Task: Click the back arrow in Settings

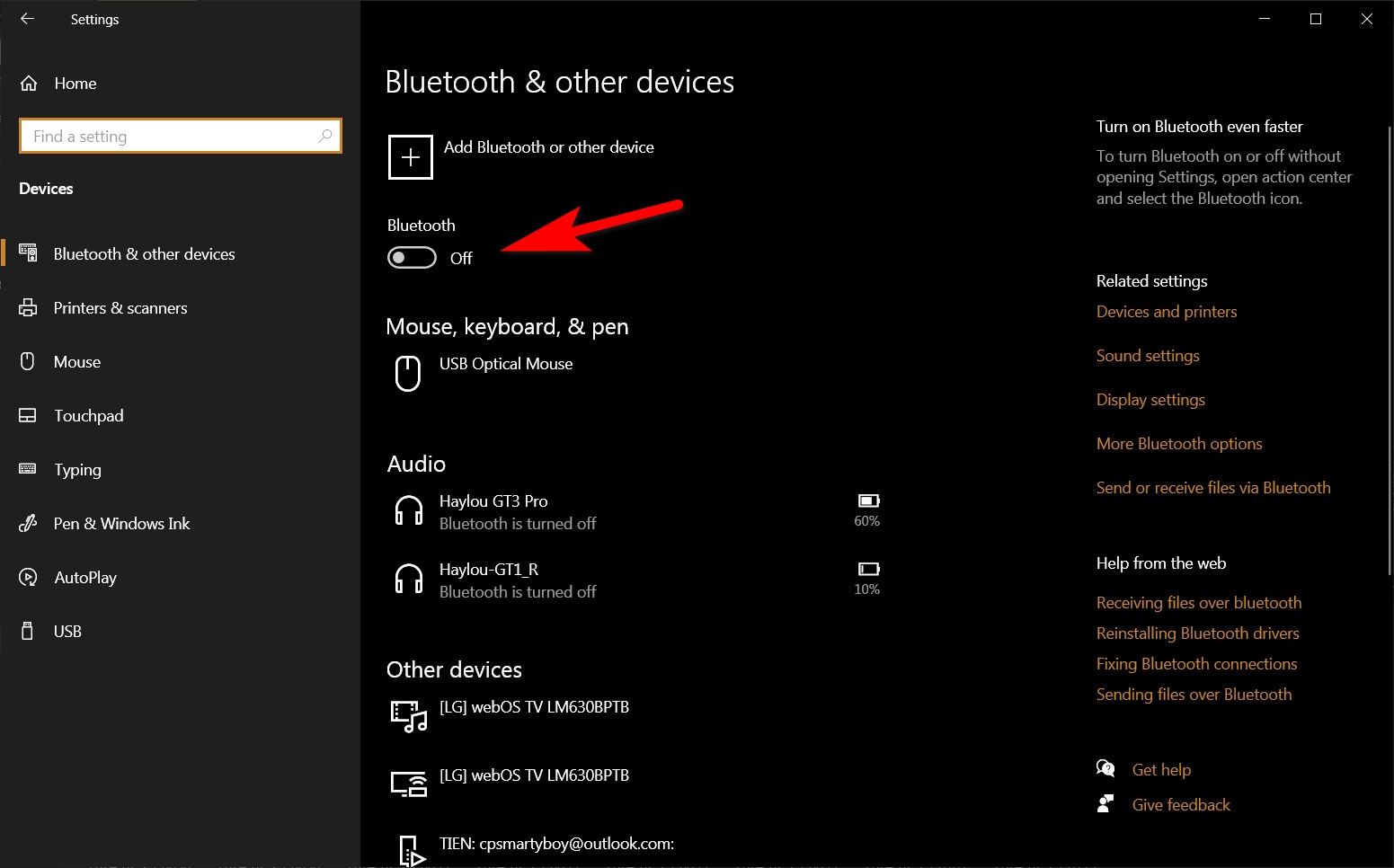Action: [x=27, y=19]
